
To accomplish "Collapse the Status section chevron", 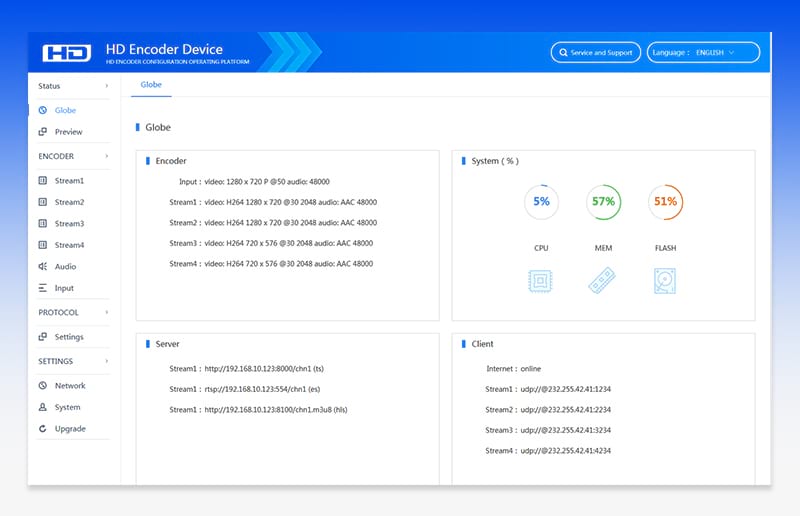I will pos(106,86).
